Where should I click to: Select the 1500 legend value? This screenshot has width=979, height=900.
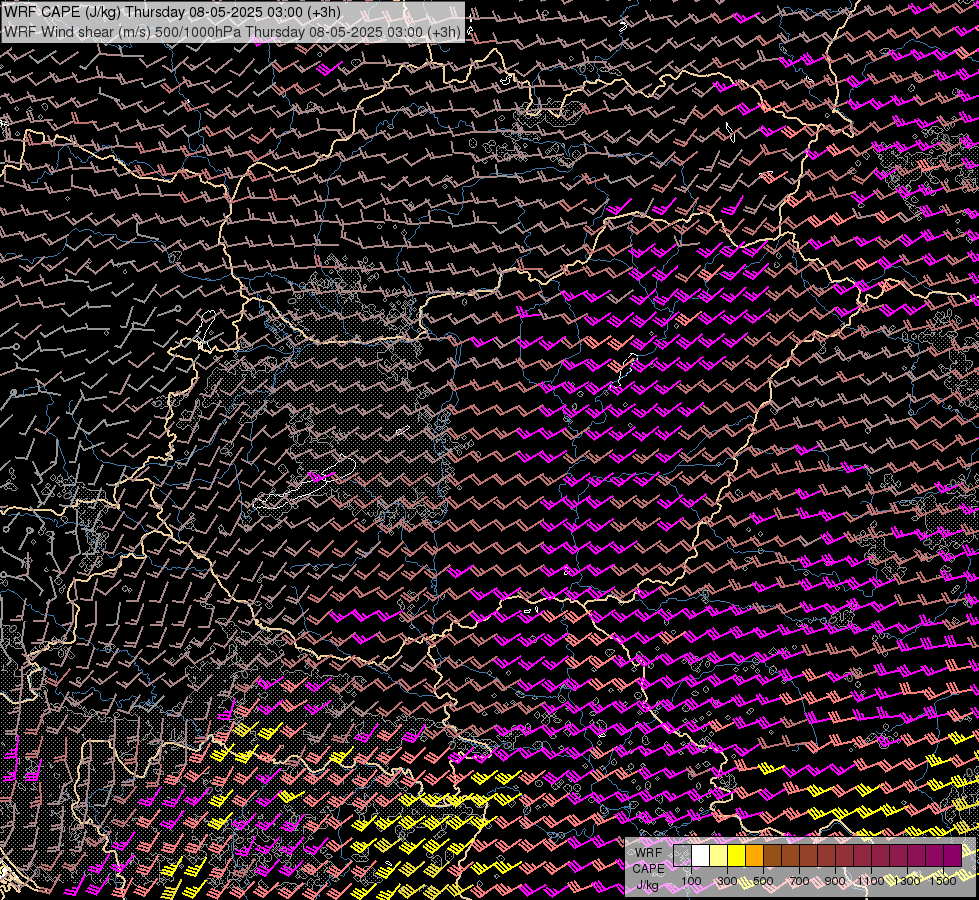point(943,881)
